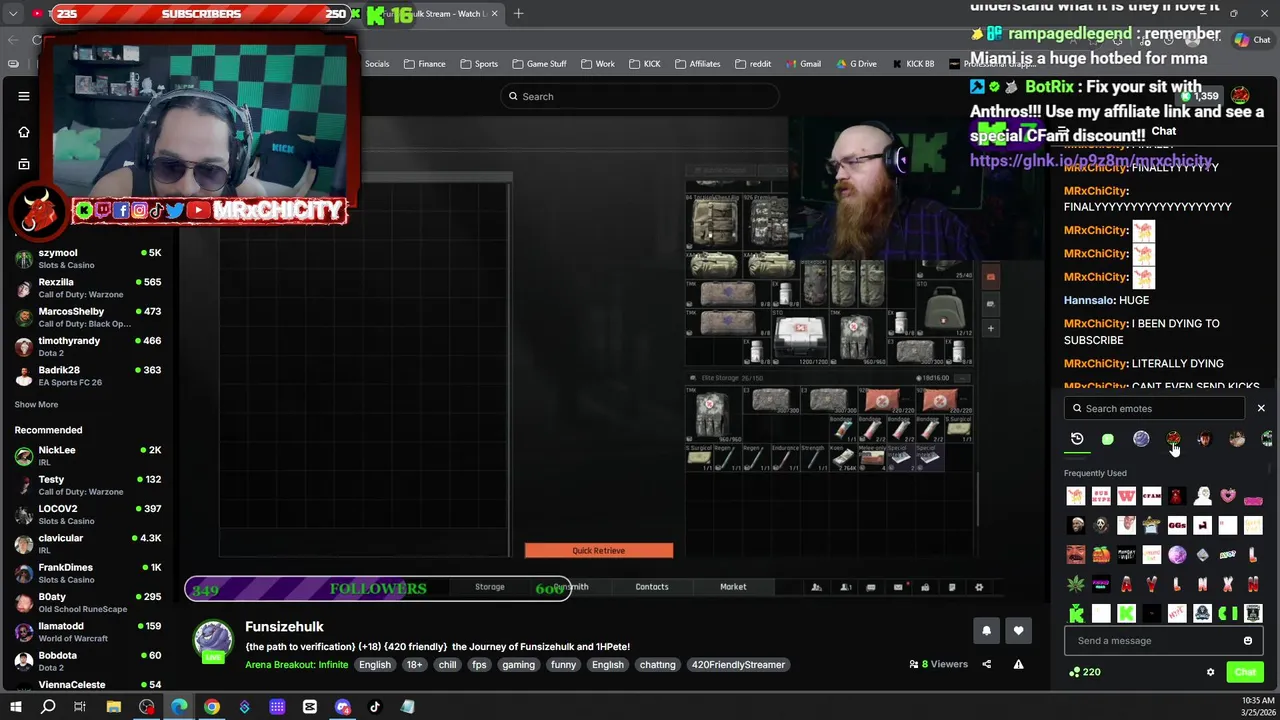Select the chill tag
This screenshot has width=1280, height=720.
(447, 665)
